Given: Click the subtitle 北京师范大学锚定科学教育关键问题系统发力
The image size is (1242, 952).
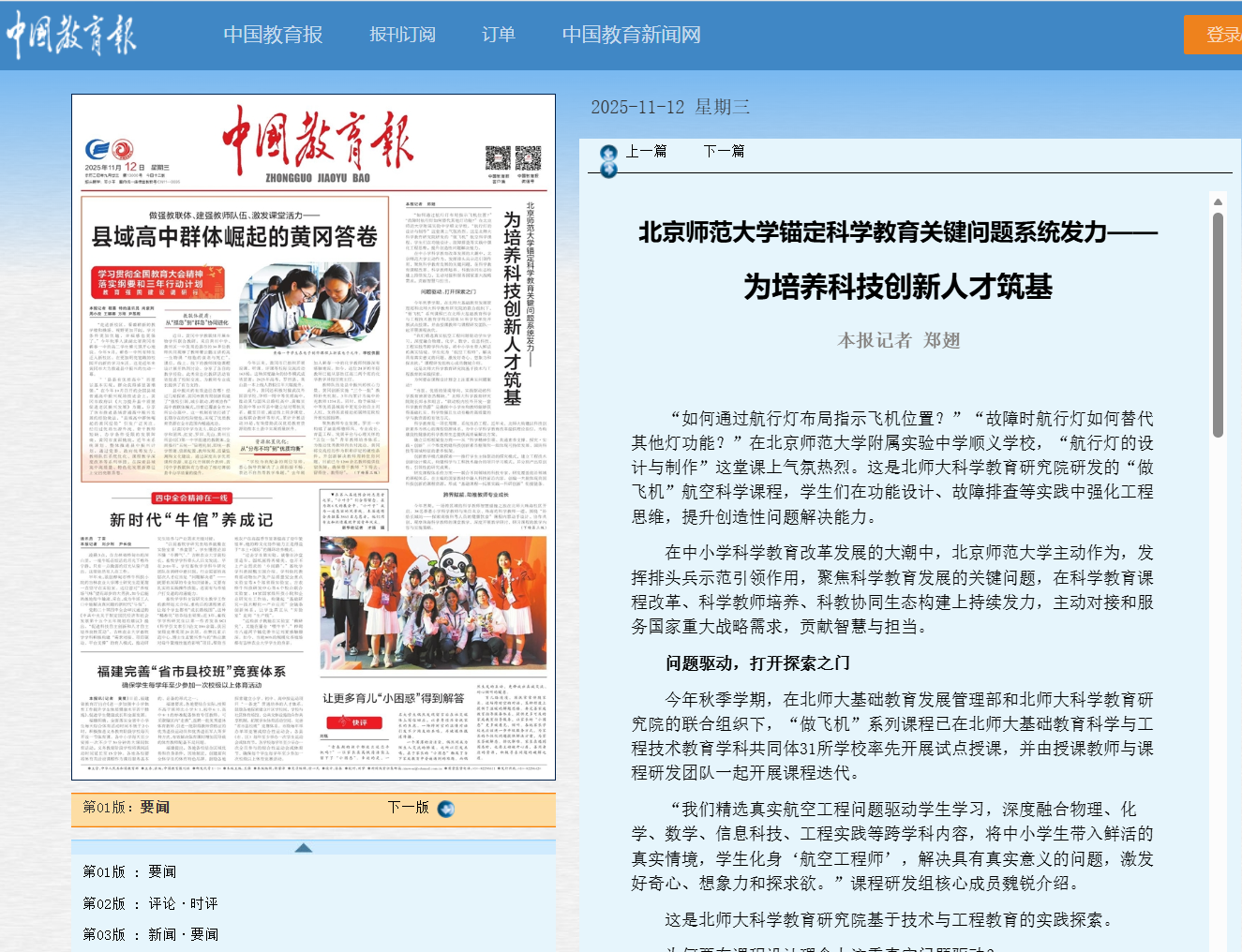Looking at the screenshot, I should click(x=898, y=232).
